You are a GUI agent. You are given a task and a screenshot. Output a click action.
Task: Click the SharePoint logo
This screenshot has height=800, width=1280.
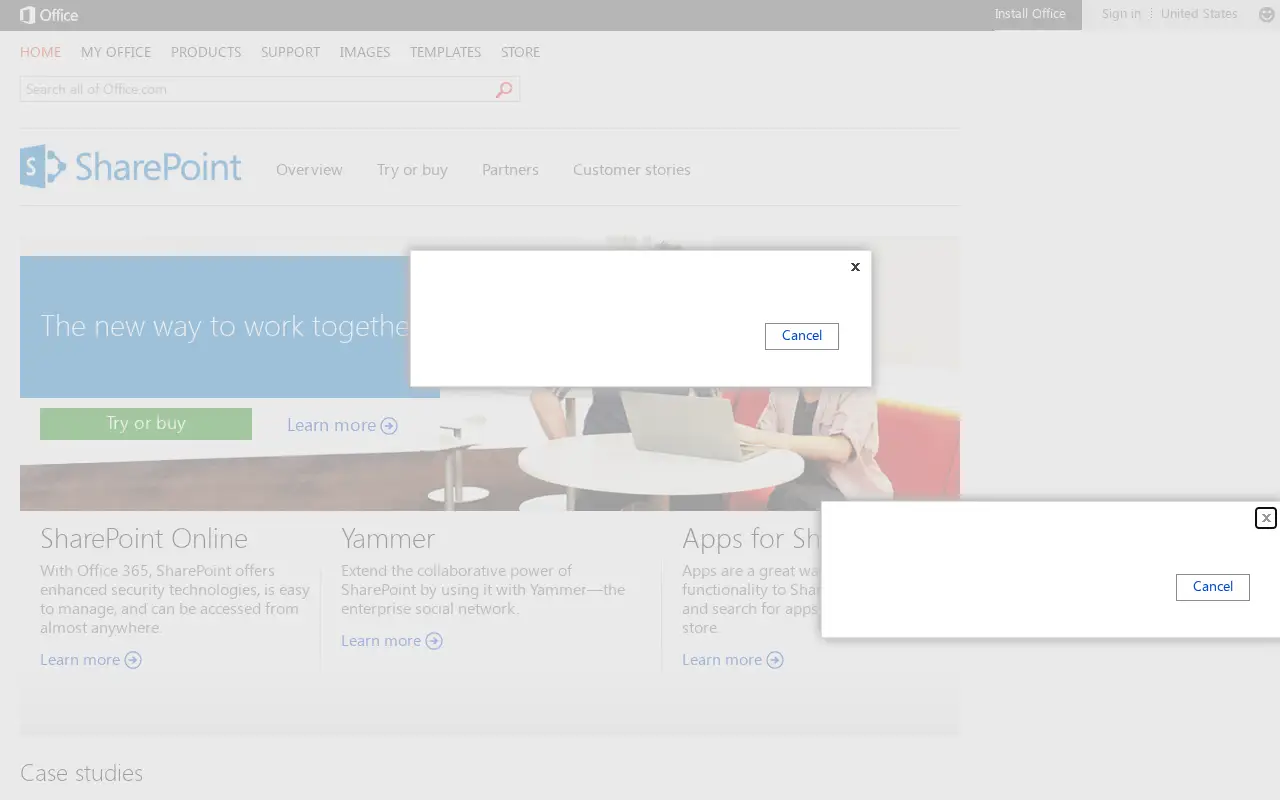(x=131, y=166)
